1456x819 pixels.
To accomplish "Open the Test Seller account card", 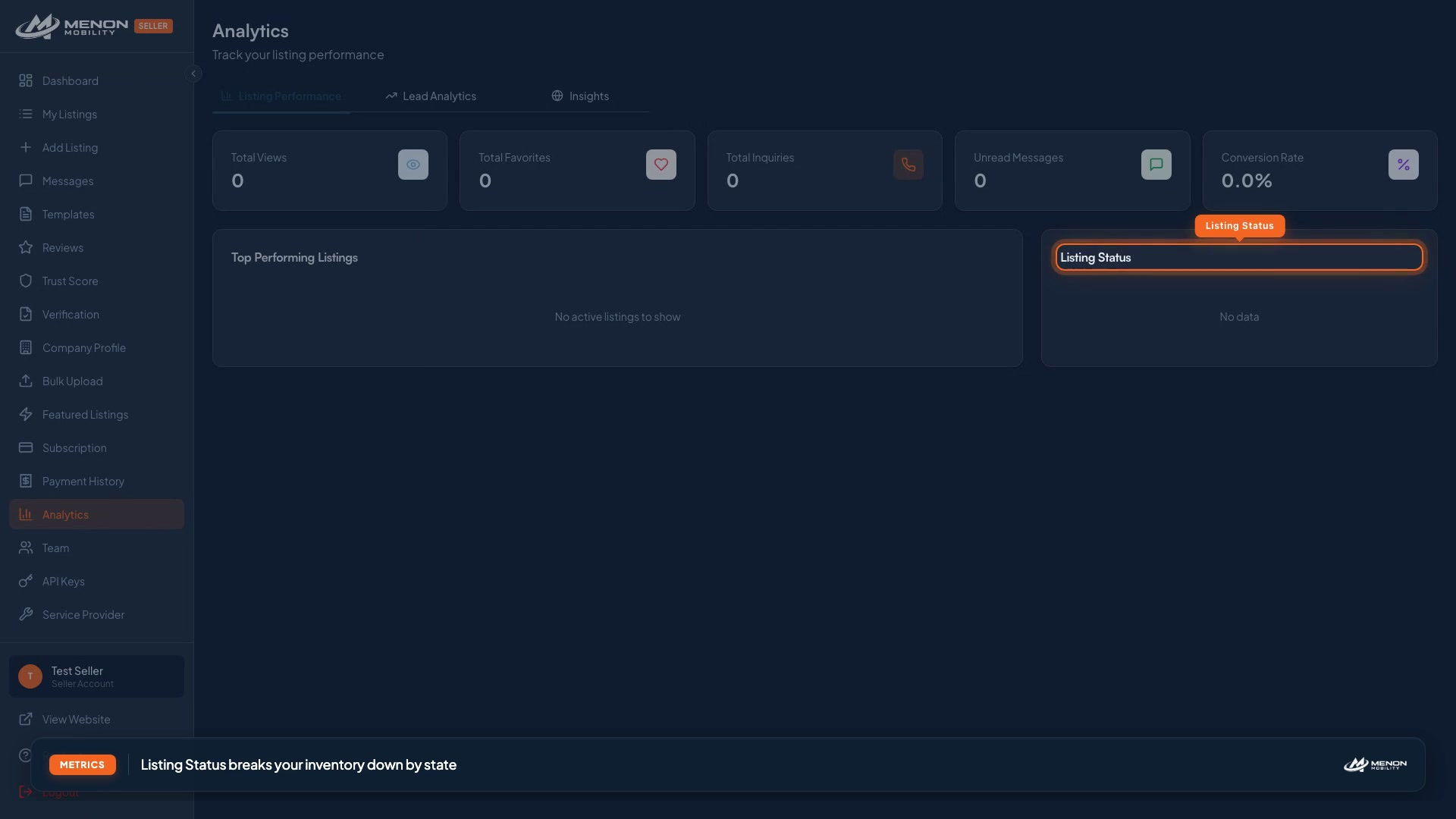I will pos(96,676).
